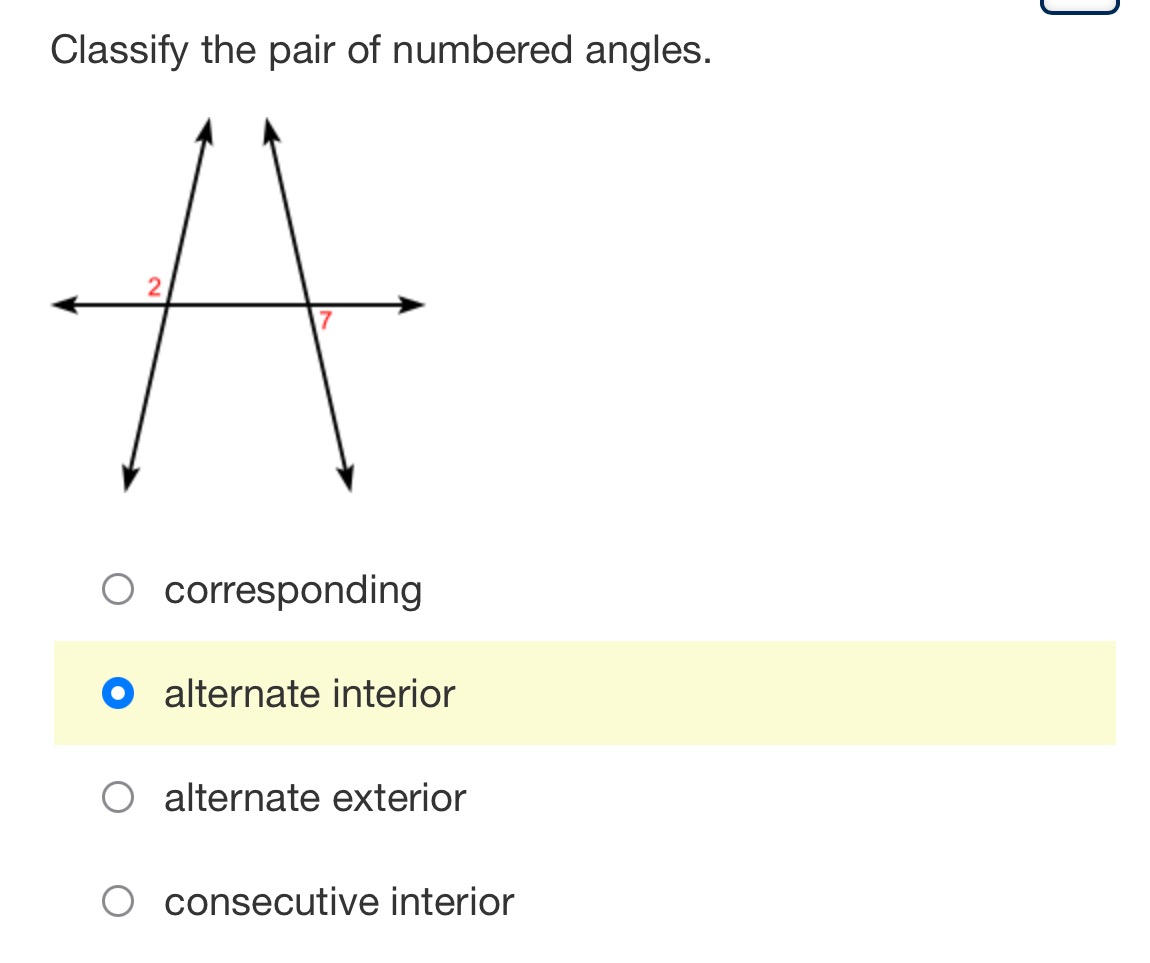
Task: Click the right arrowhead of the horizontal line
Action: (411, 304)
